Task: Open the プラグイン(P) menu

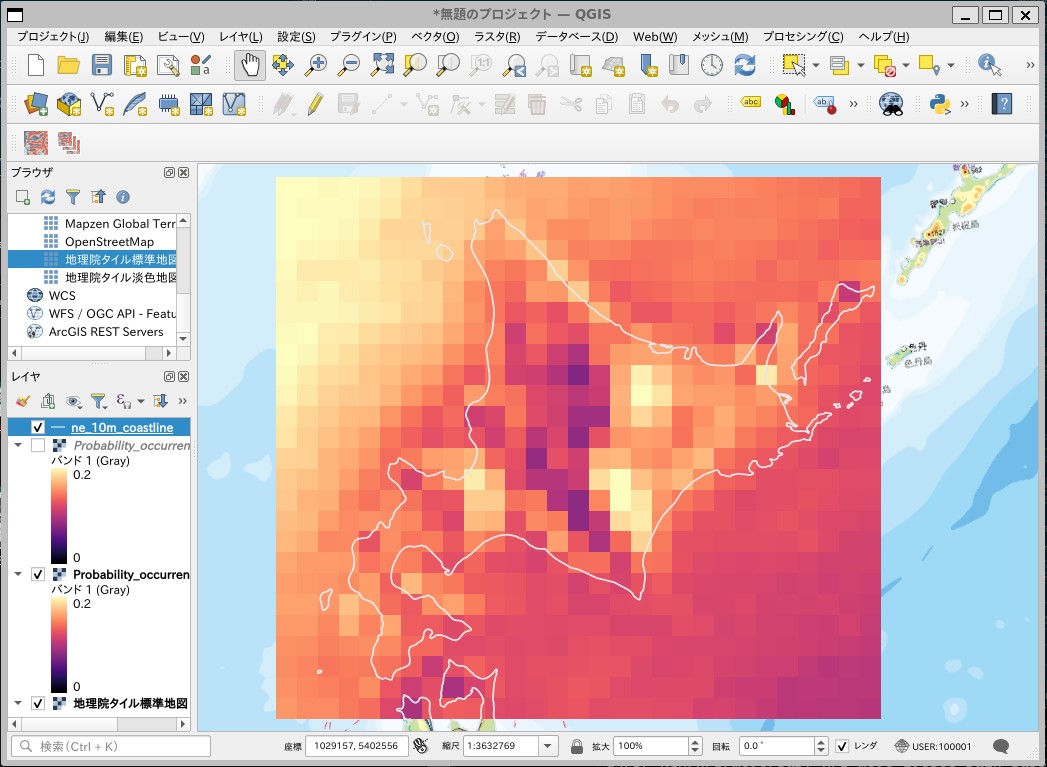Action: click(362, 37)
